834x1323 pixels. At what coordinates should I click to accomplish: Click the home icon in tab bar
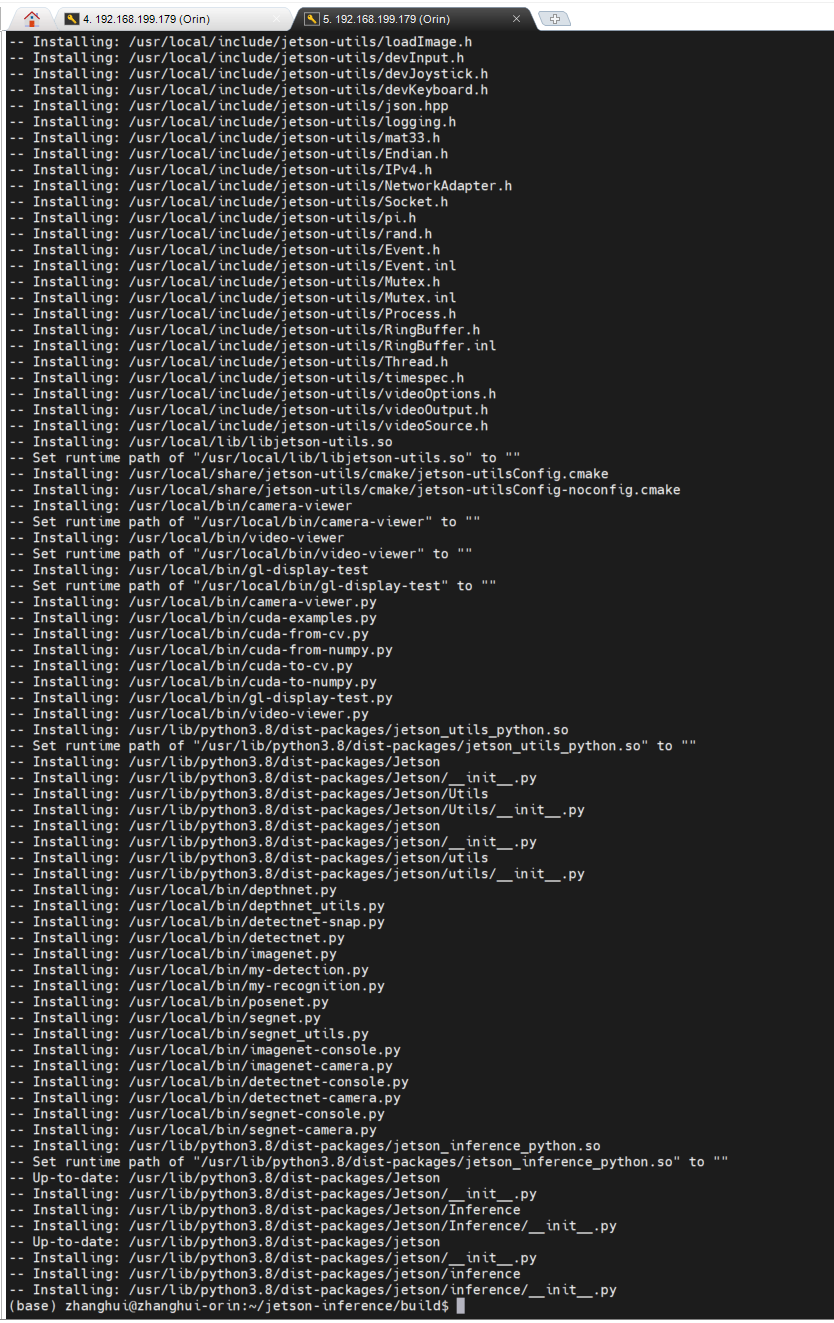coord(32,18)
